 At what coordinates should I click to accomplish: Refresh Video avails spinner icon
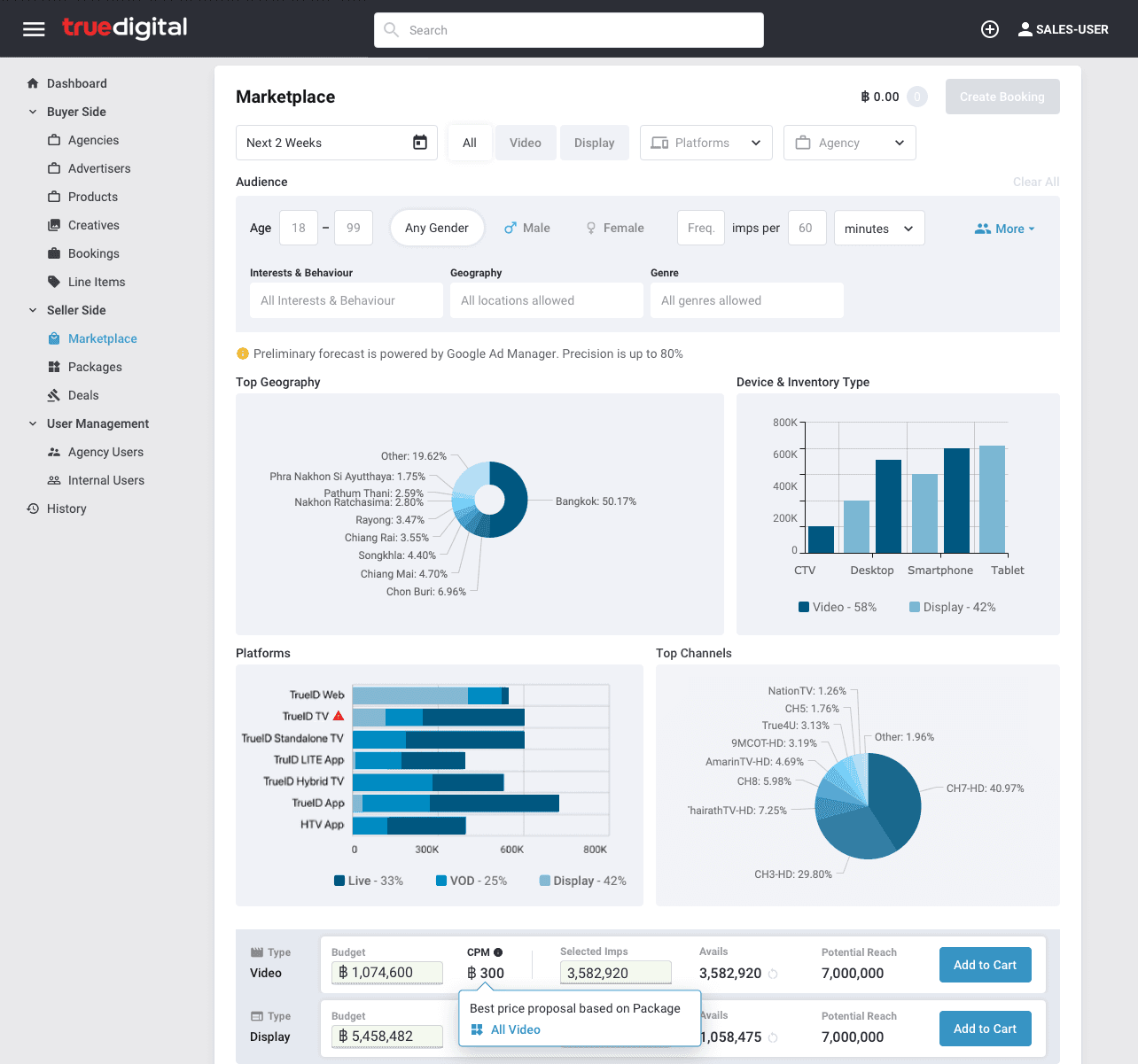click(773, 974)
